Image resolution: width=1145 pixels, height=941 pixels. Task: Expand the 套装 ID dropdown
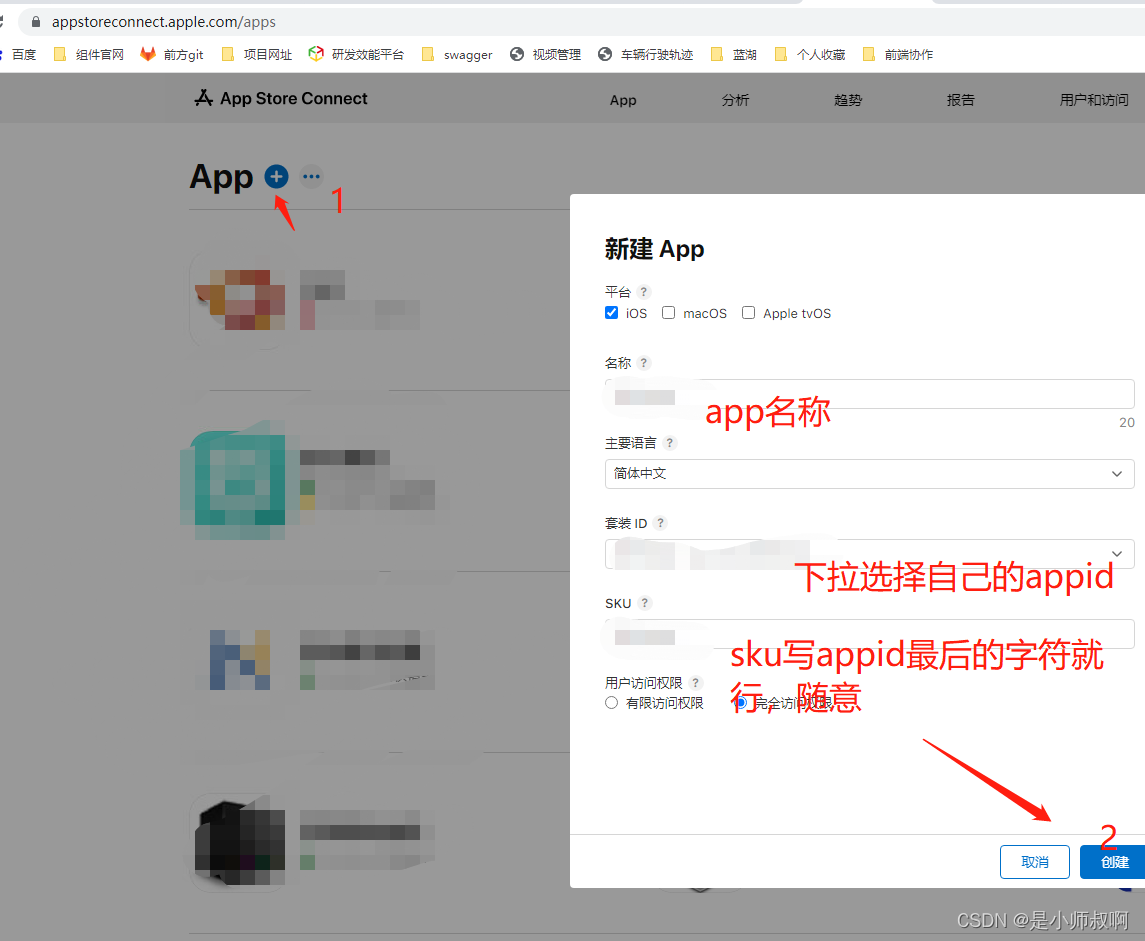869,553
